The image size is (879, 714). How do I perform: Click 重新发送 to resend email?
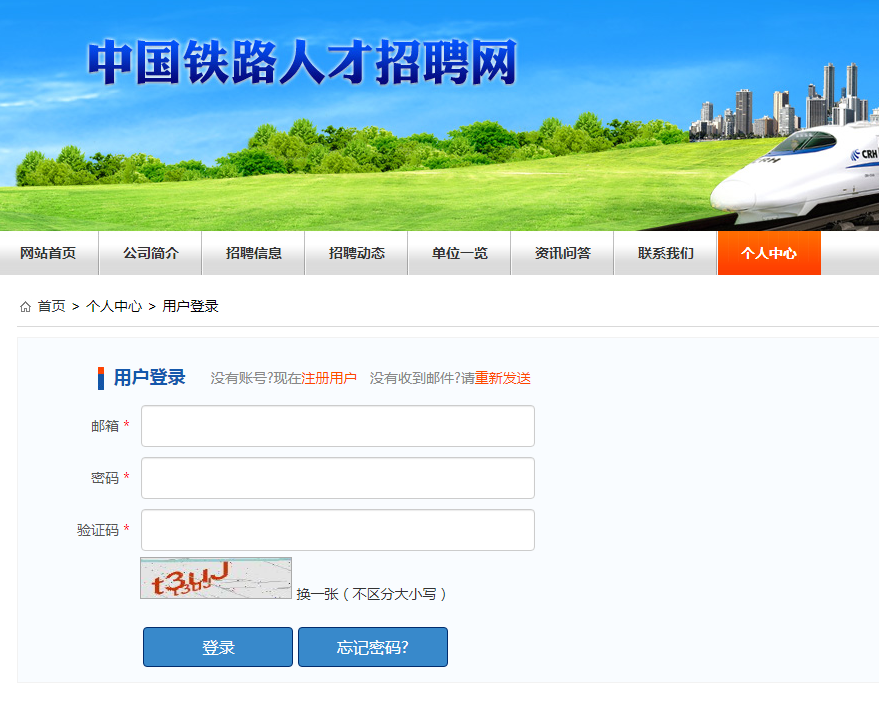click(503, 378)
